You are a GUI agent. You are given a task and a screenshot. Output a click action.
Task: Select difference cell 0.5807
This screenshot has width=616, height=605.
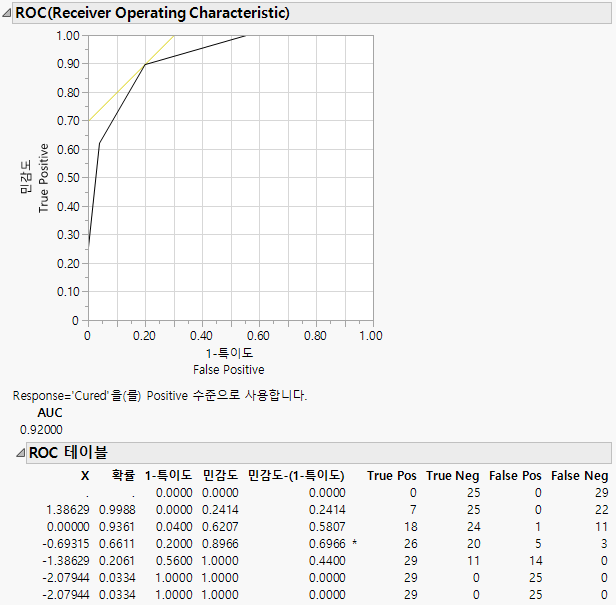coord(327,527)
